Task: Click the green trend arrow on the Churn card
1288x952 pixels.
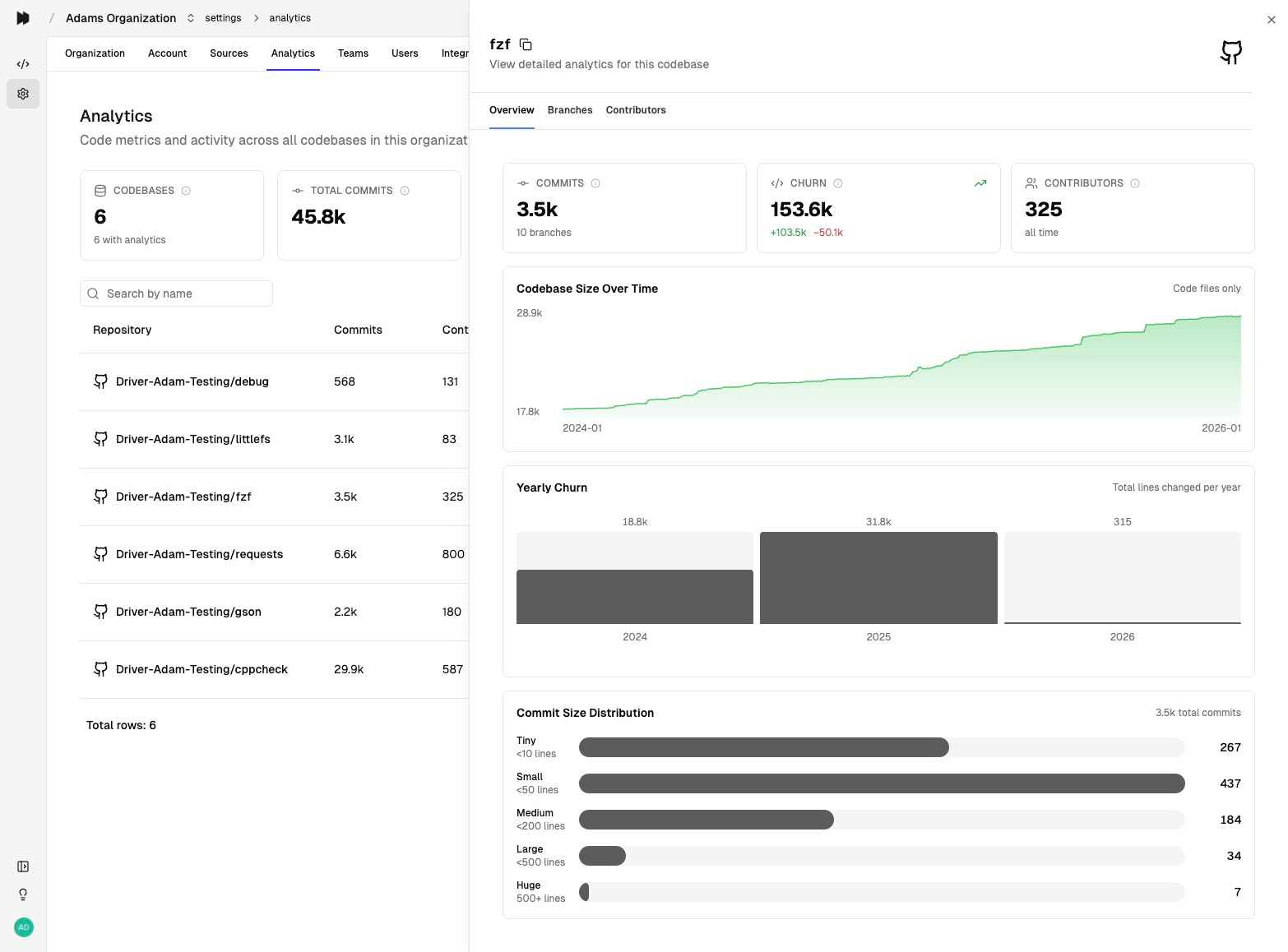Action: tap(980, 183)
